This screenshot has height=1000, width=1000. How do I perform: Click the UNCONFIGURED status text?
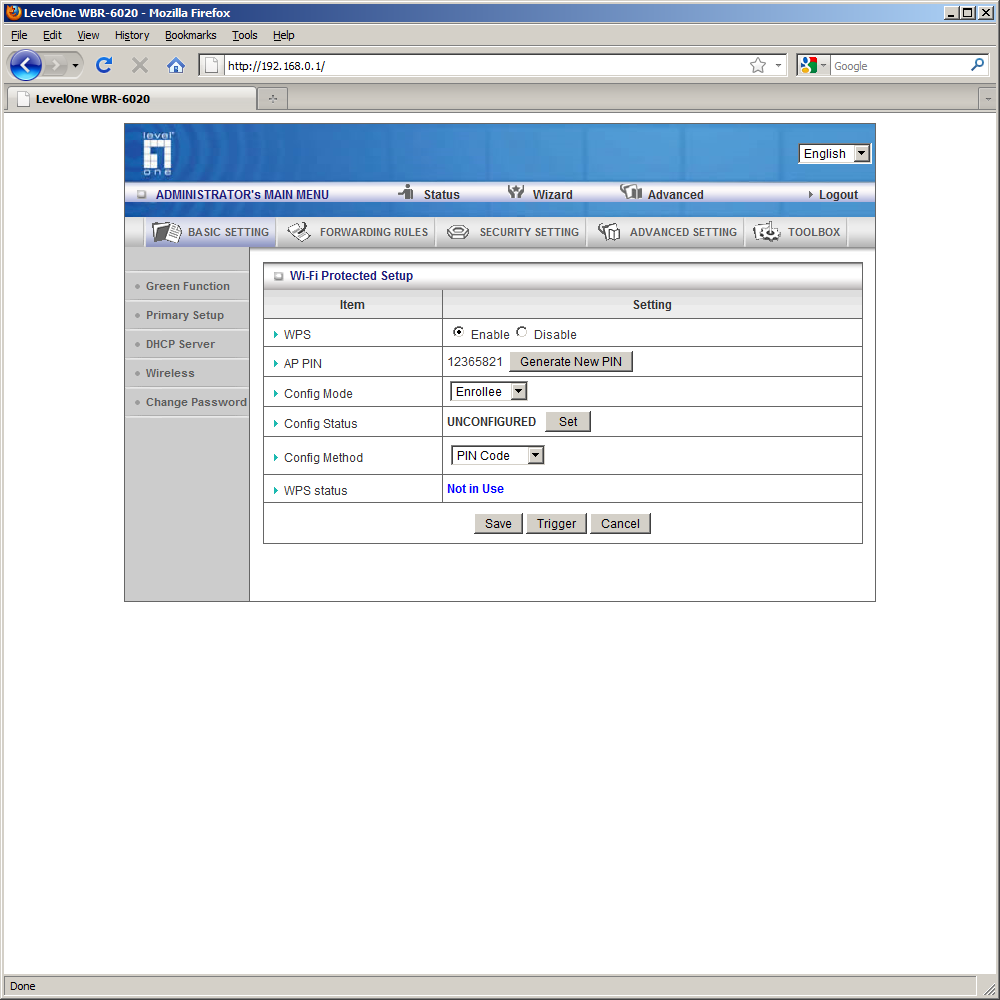click(491, 422)
